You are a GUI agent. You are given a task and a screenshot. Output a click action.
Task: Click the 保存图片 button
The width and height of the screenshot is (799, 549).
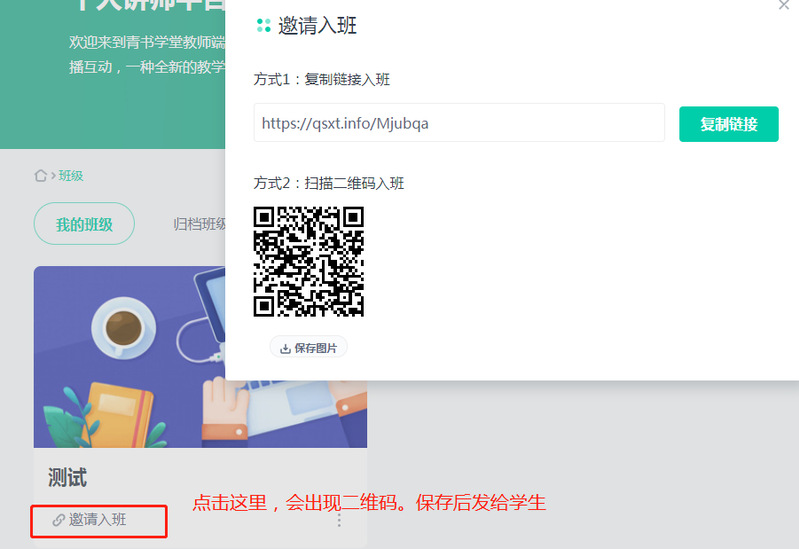(x=308, y=348)
